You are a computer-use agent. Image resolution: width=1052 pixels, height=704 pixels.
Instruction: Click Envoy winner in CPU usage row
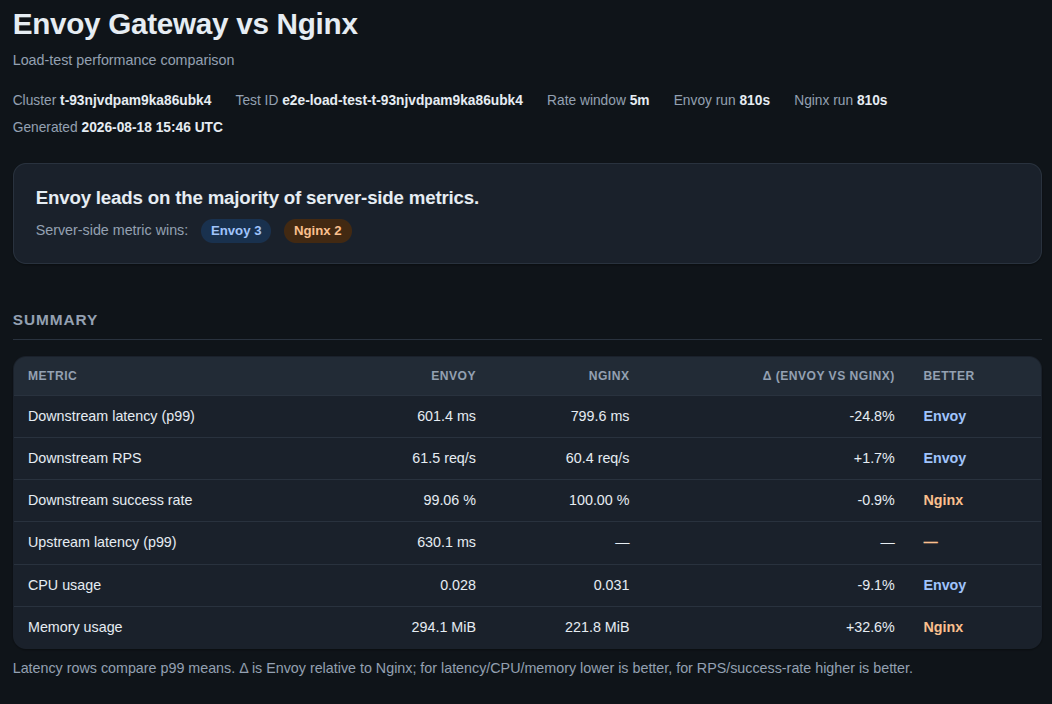click(945, 585)
